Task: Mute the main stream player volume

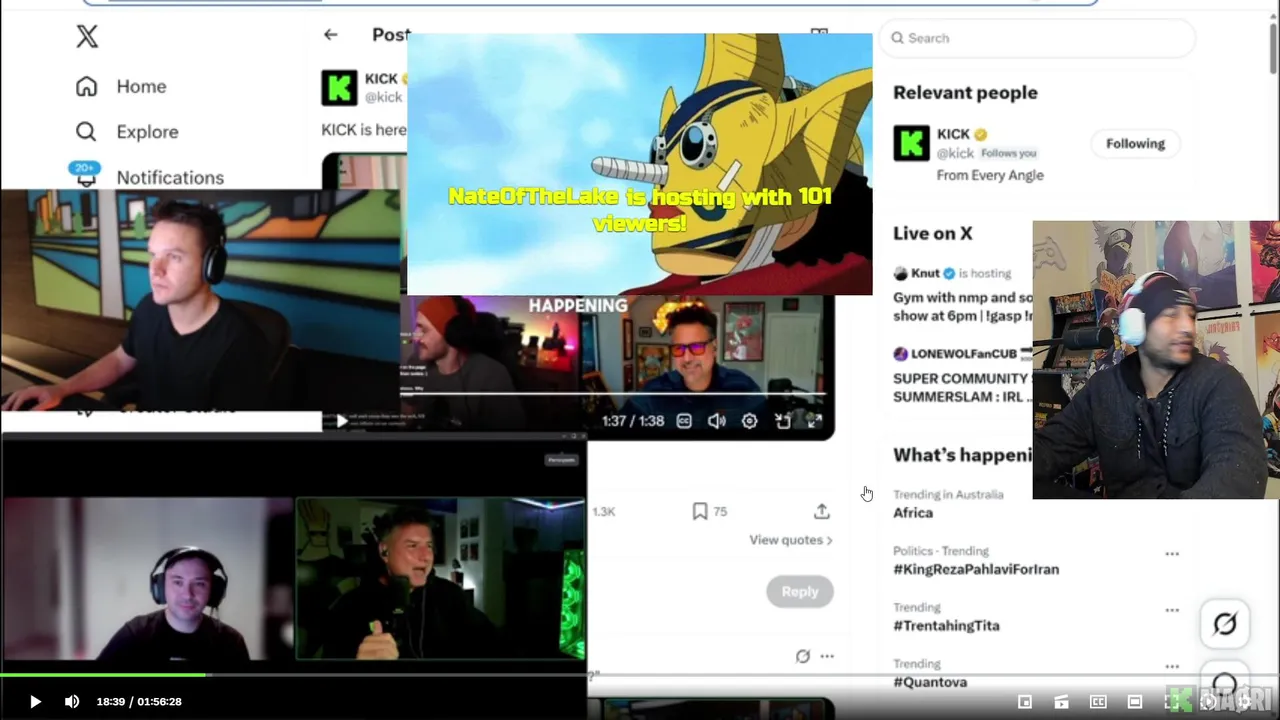Action: [x=72, y=701]
